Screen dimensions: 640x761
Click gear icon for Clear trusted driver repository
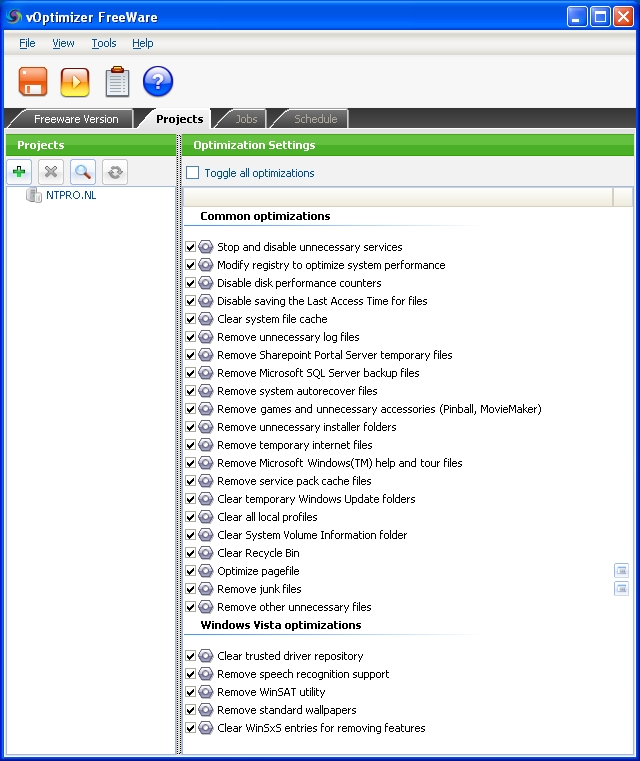pos(206,656)
